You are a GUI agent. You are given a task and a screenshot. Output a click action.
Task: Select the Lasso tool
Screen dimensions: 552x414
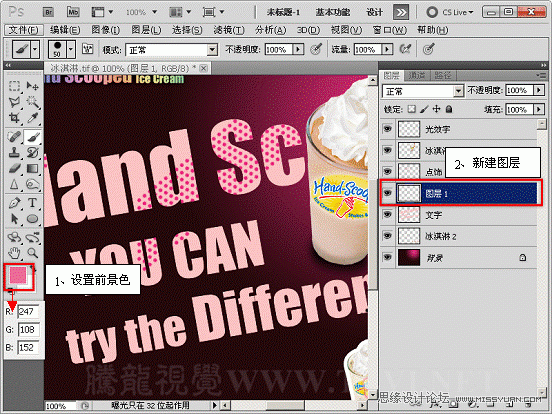(14, 102)
